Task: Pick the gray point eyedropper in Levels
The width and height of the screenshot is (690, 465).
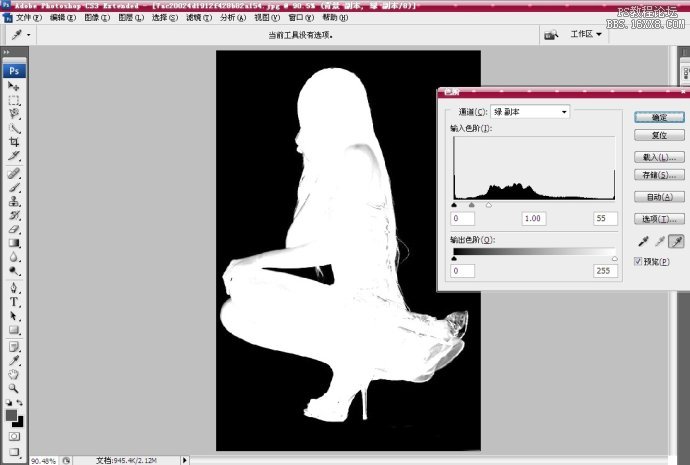Action: click(x=660, y=241)
